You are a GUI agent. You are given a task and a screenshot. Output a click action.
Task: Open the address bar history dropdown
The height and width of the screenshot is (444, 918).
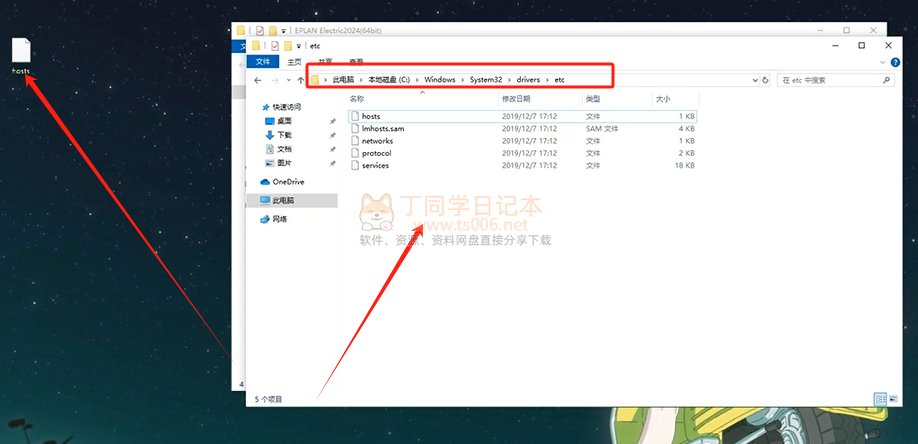click(x=750, y=79)
